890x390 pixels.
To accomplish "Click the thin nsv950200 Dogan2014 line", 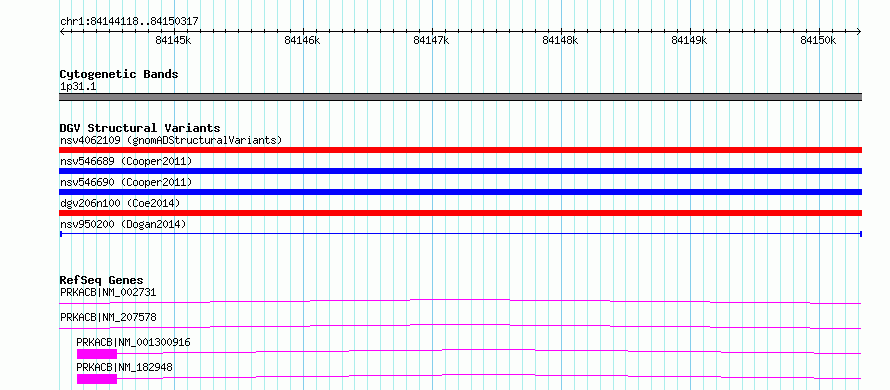I will [x=460, y=233].
